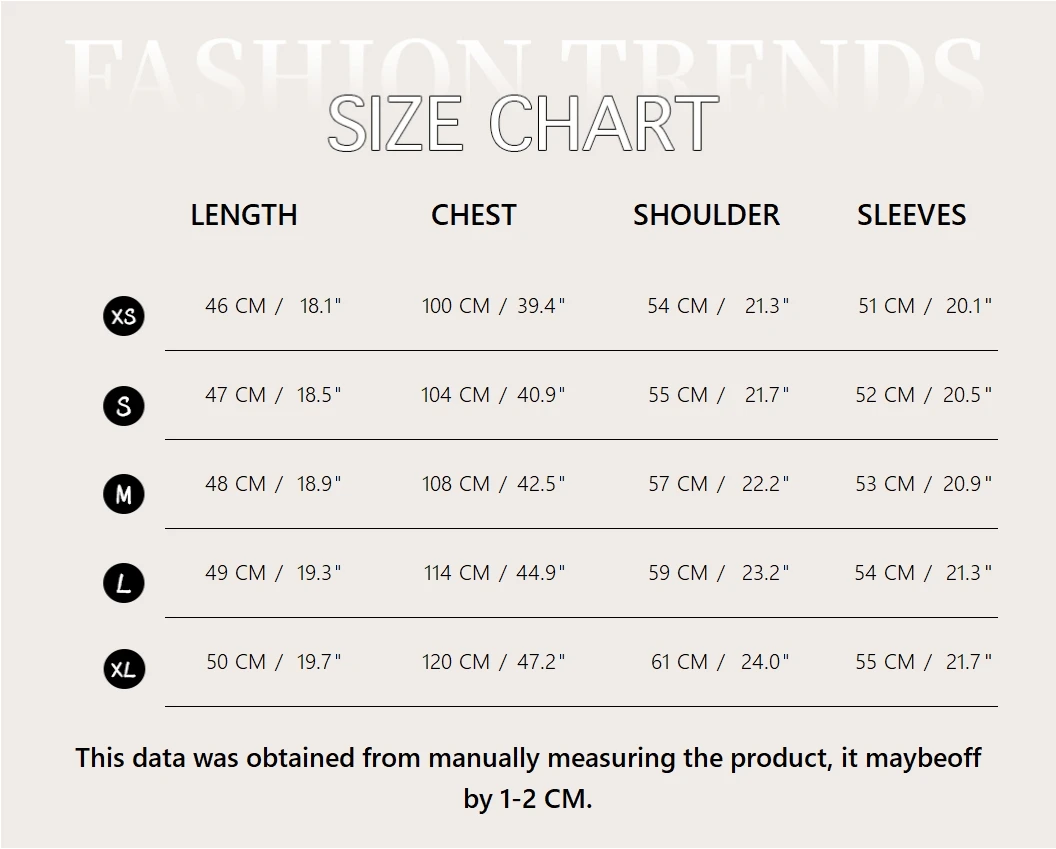Click the CHEST column header
This screenshot has height=849, width=1056.
coord(473,215)
